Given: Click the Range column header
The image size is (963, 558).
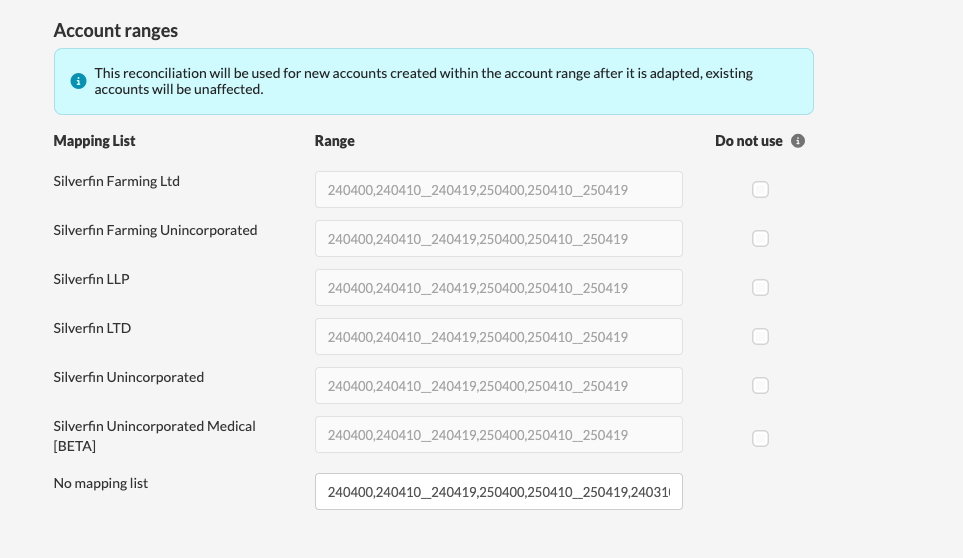Looking at the screenshot, I should (334, 141).
